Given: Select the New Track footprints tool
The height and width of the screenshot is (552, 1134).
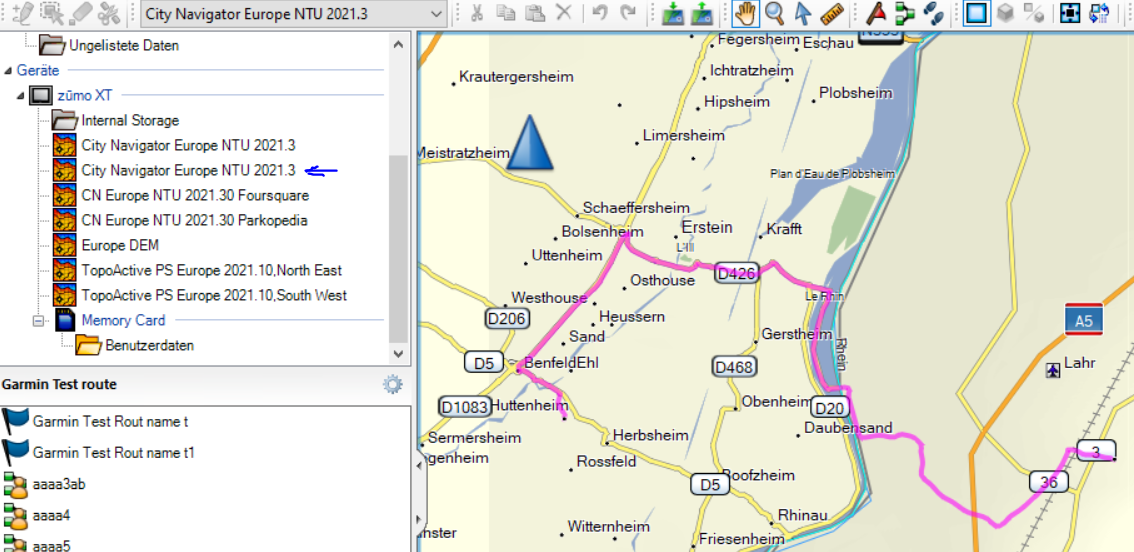Looking at the screenshot, I should pos(933,13).
